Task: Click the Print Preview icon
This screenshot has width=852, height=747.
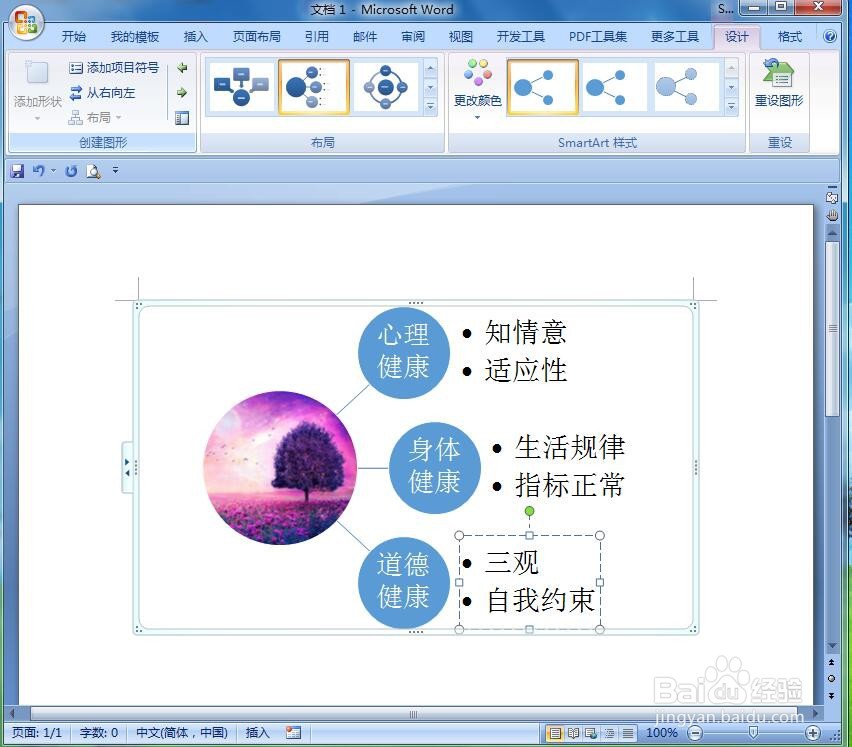Action: (93, 171)
